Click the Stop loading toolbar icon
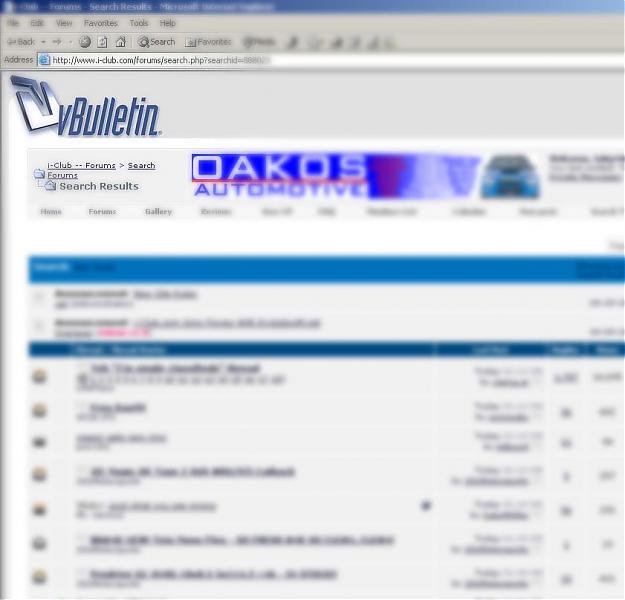Screen dimensions: 625x600 (x=85, y=42)
